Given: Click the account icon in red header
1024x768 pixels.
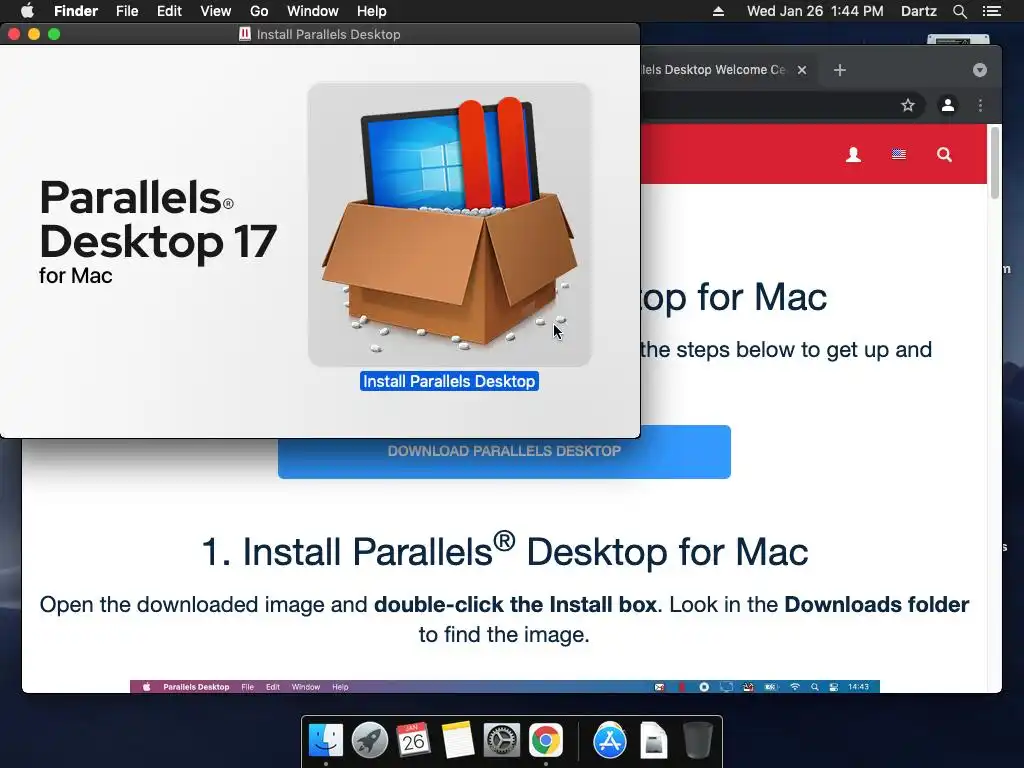Looking at the screenshot, I should pos(854,155).
